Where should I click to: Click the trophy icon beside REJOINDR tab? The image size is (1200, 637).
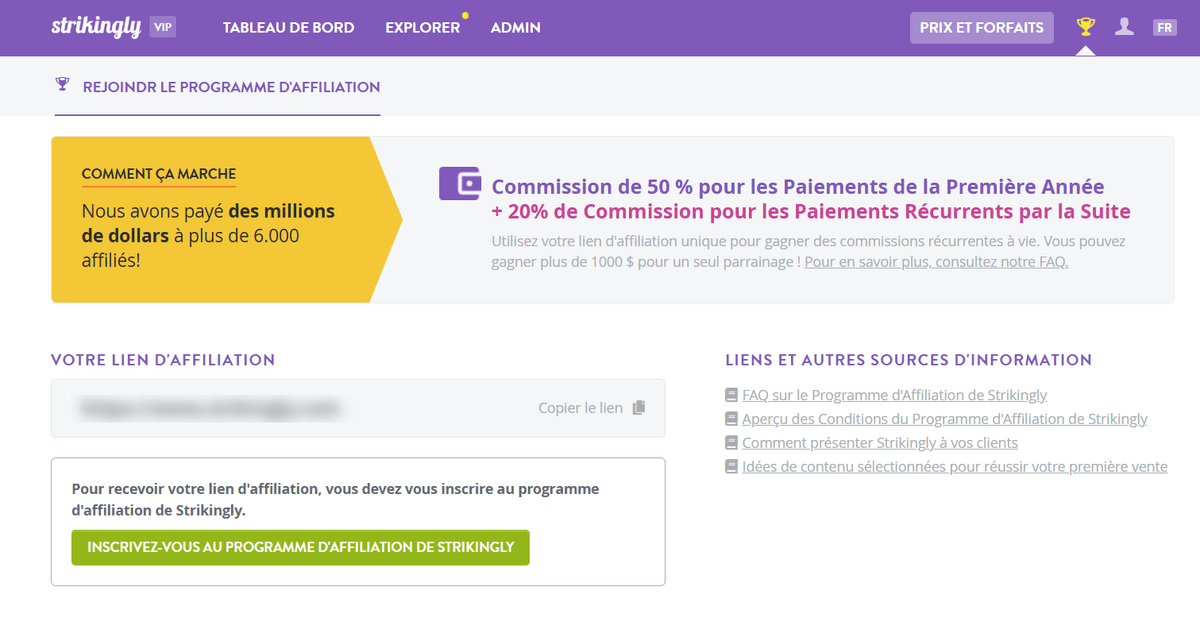coord(63,85)
